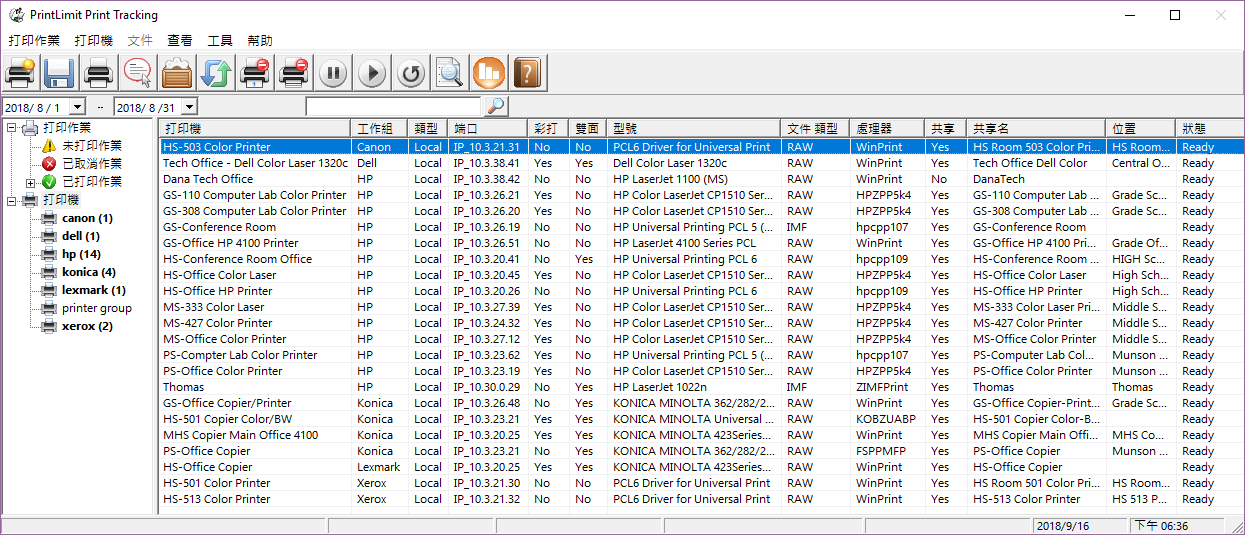Click port IP_10.3.26.51 cell
This screenshot has height=535, width=1254.
pyautogui.click(x=487, y=243)
